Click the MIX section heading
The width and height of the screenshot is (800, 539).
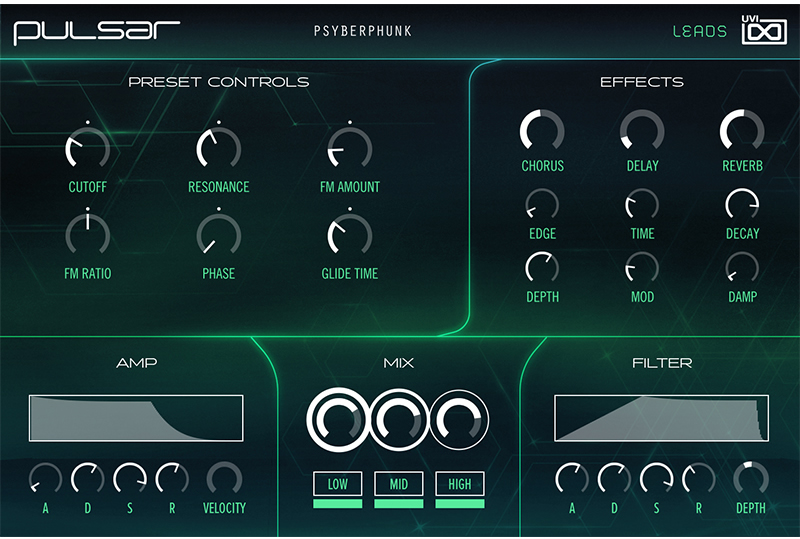coord(398,363)
